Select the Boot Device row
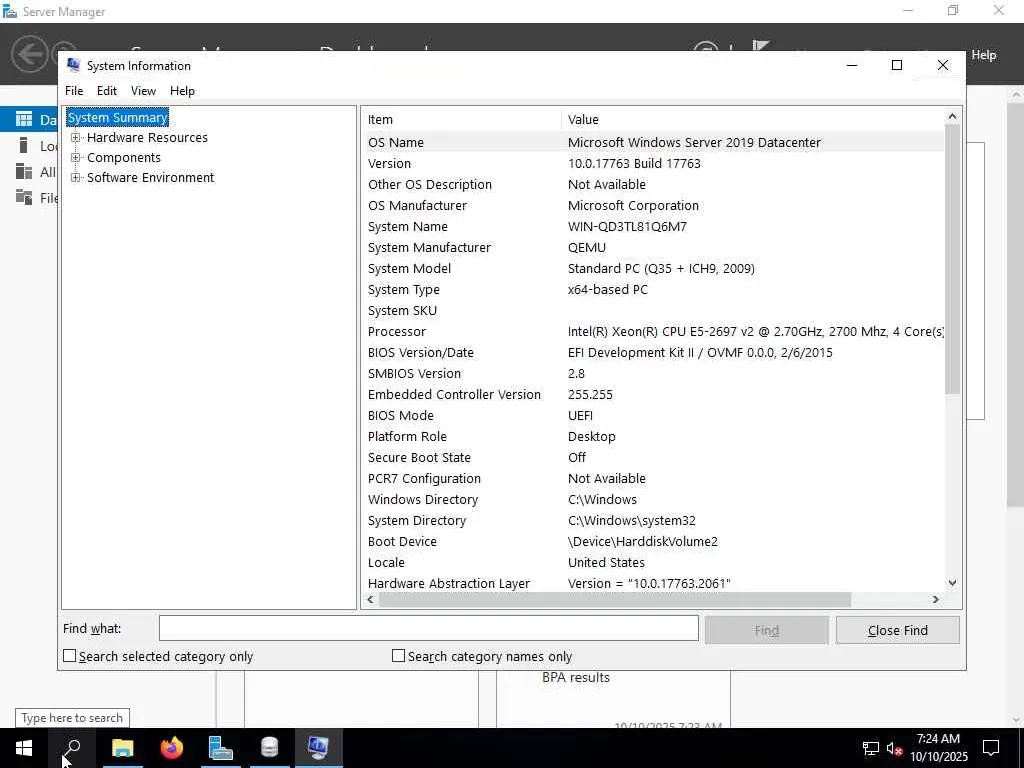1024x768 pixels. [x=654, y=541]
